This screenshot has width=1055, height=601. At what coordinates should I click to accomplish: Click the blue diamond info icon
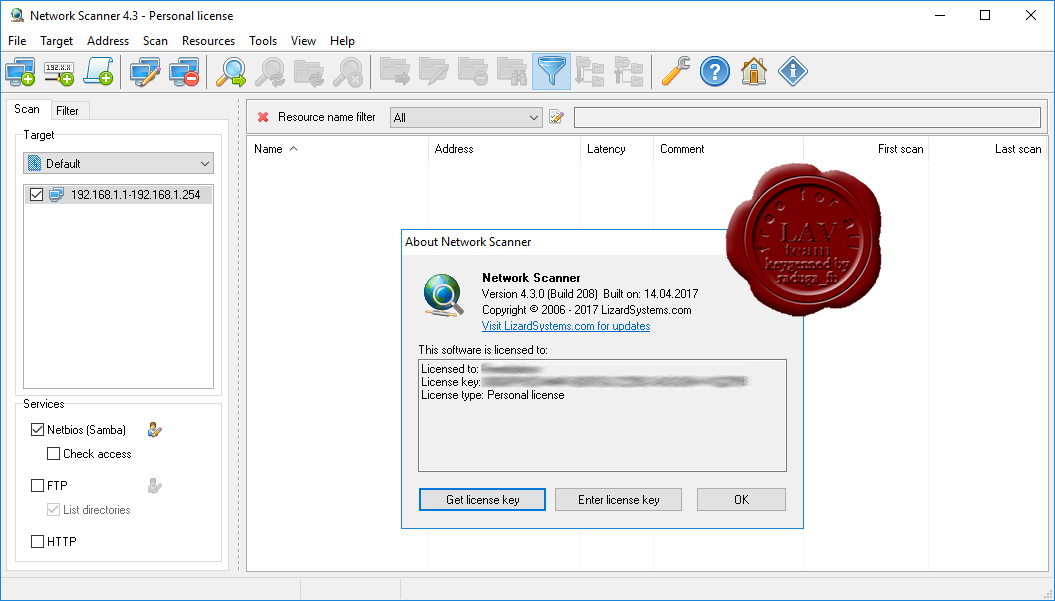[x=793, y=71]
